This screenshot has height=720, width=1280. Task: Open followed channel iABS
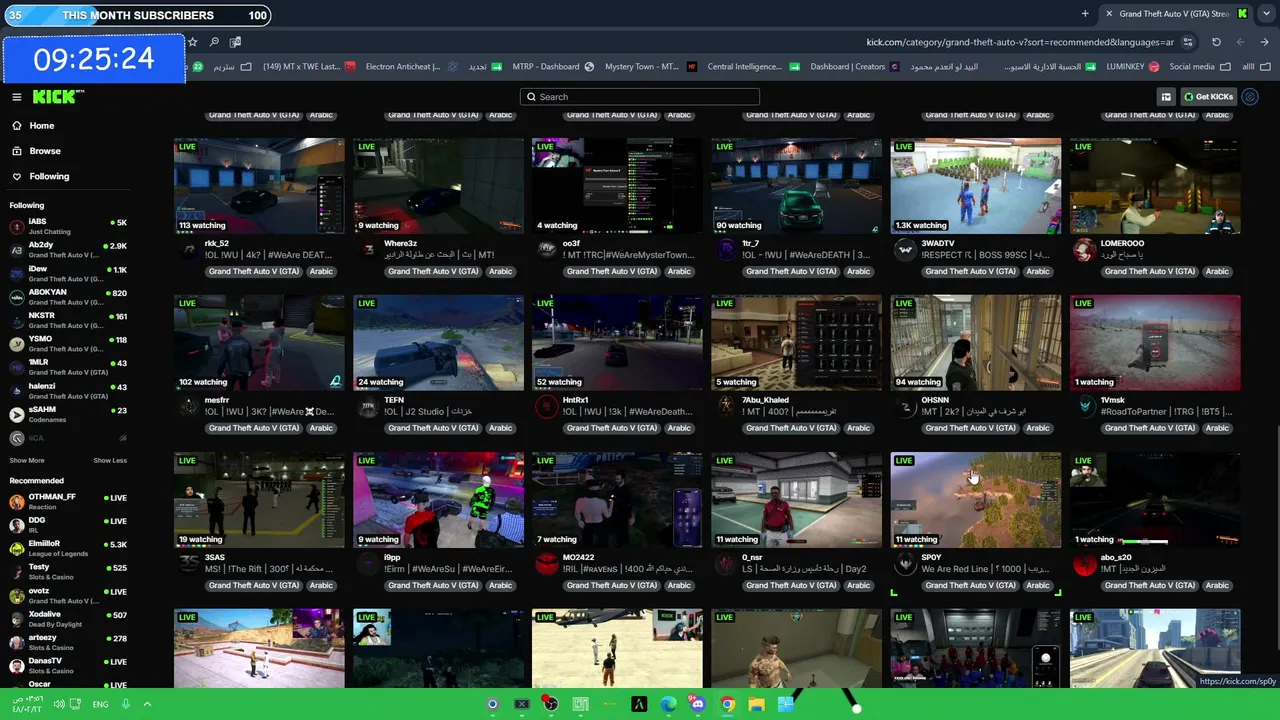68,226
